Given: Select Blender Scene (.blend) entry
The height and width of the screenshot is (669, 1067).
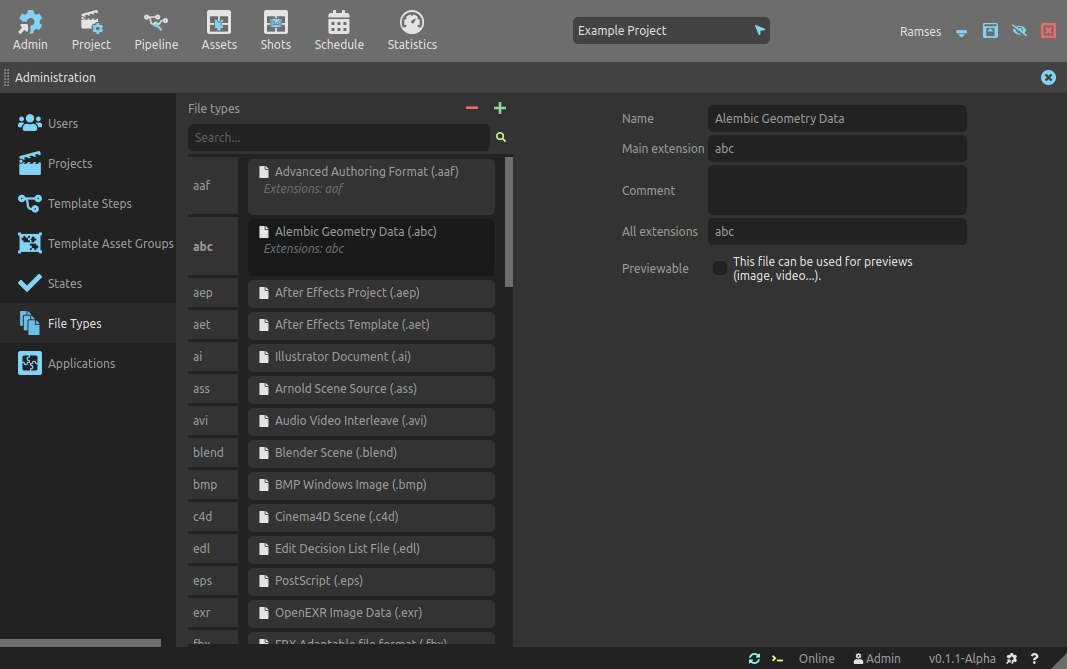Looking at the screenshot, I should 371,453.
